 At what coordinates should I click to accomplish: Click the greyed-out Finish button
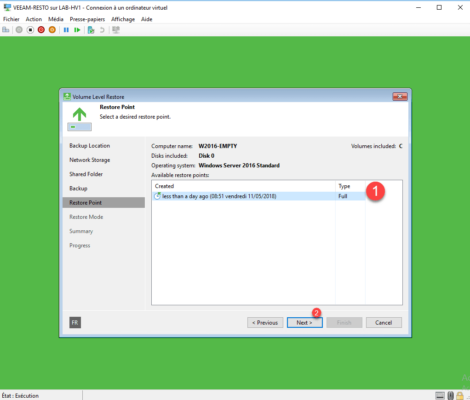[344, 323]
